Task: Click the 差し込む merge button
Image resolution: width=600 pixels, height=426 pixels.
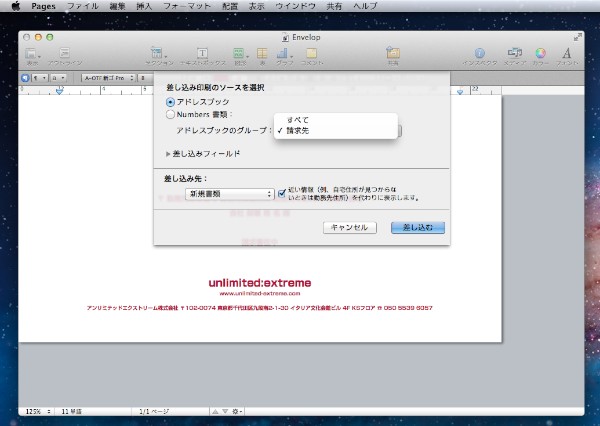Action: click(418, 227)
